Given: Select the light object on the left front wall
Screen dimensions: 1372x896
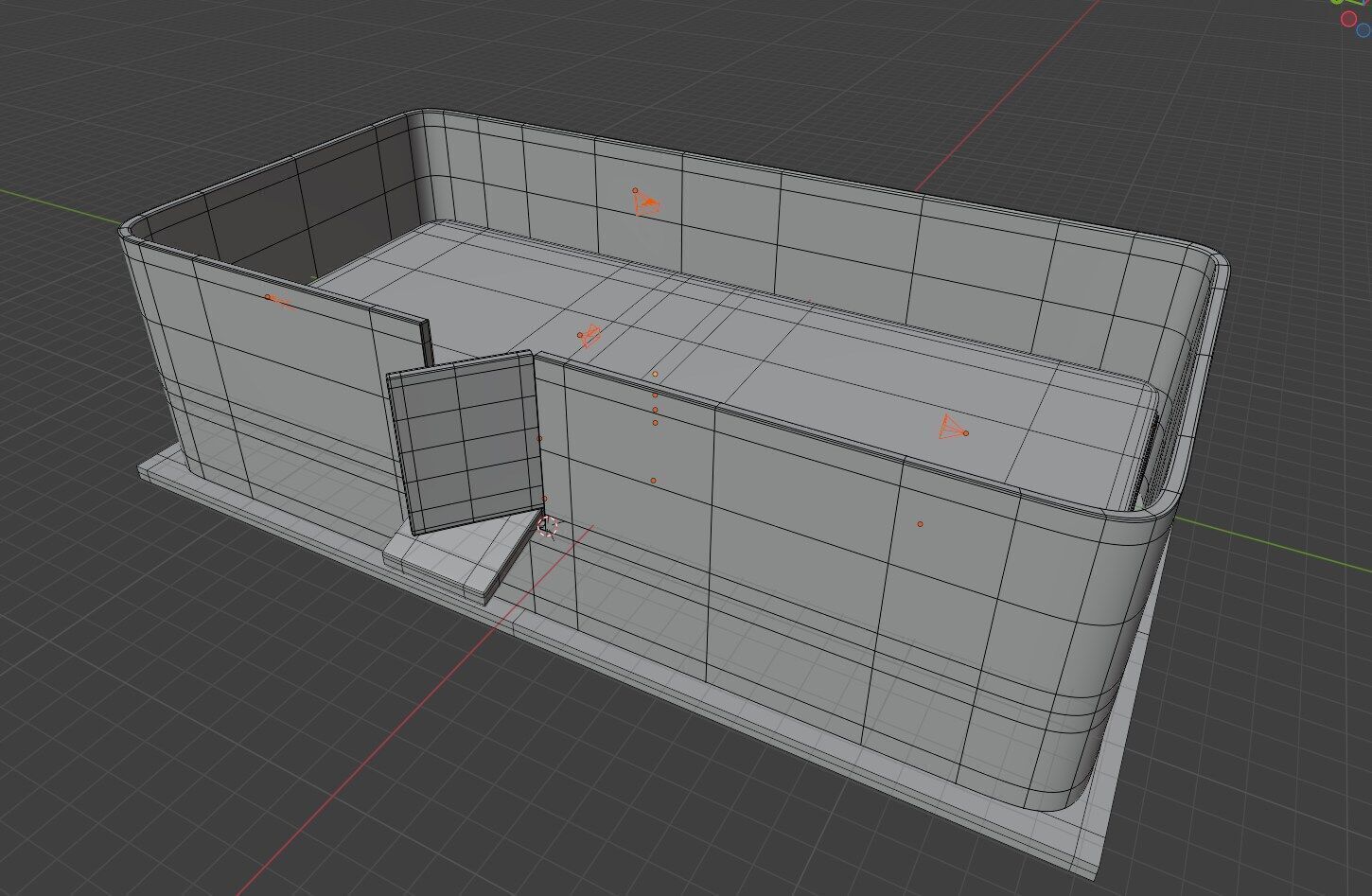Looking at the screenshot, I should 280,302.
